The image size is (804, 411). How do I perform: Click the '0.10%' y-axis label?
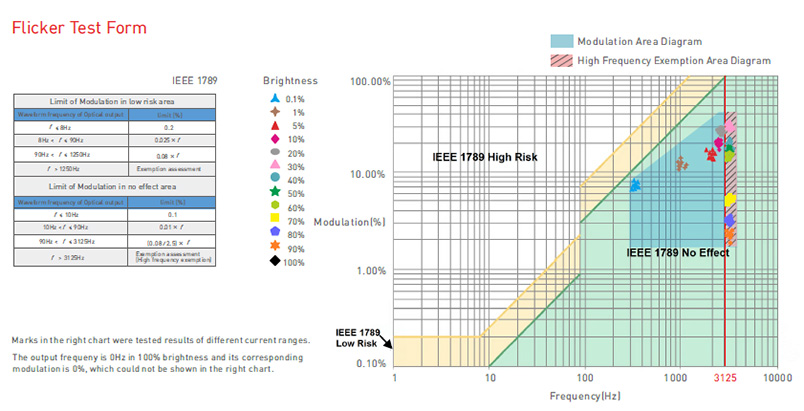pos(371,363)
